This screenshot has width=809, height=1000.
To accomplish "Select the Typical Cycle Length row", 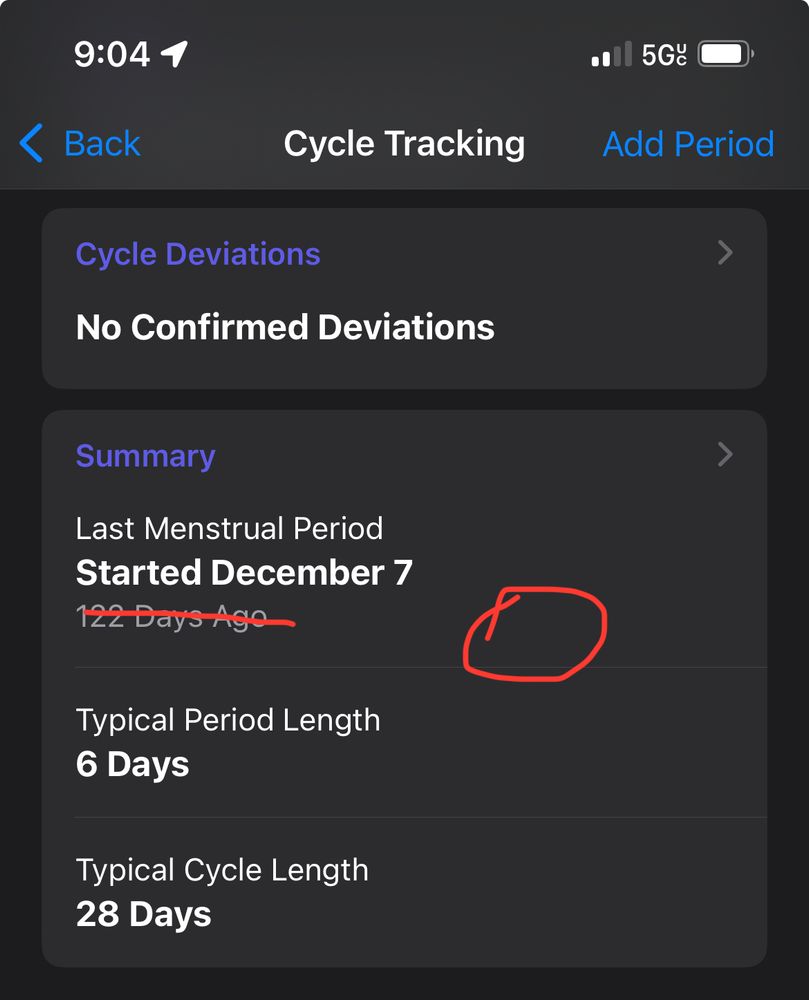I will 404,892.
